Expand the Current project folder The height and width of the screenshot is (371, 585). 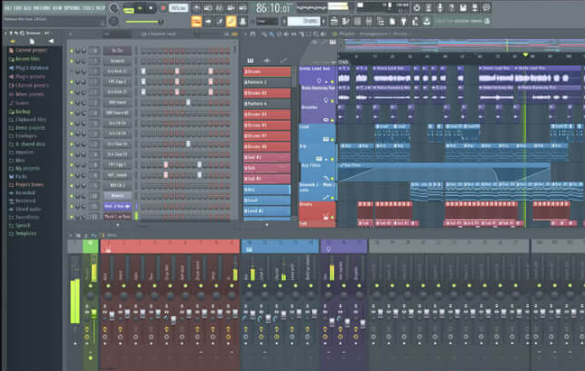click(28, 50)
